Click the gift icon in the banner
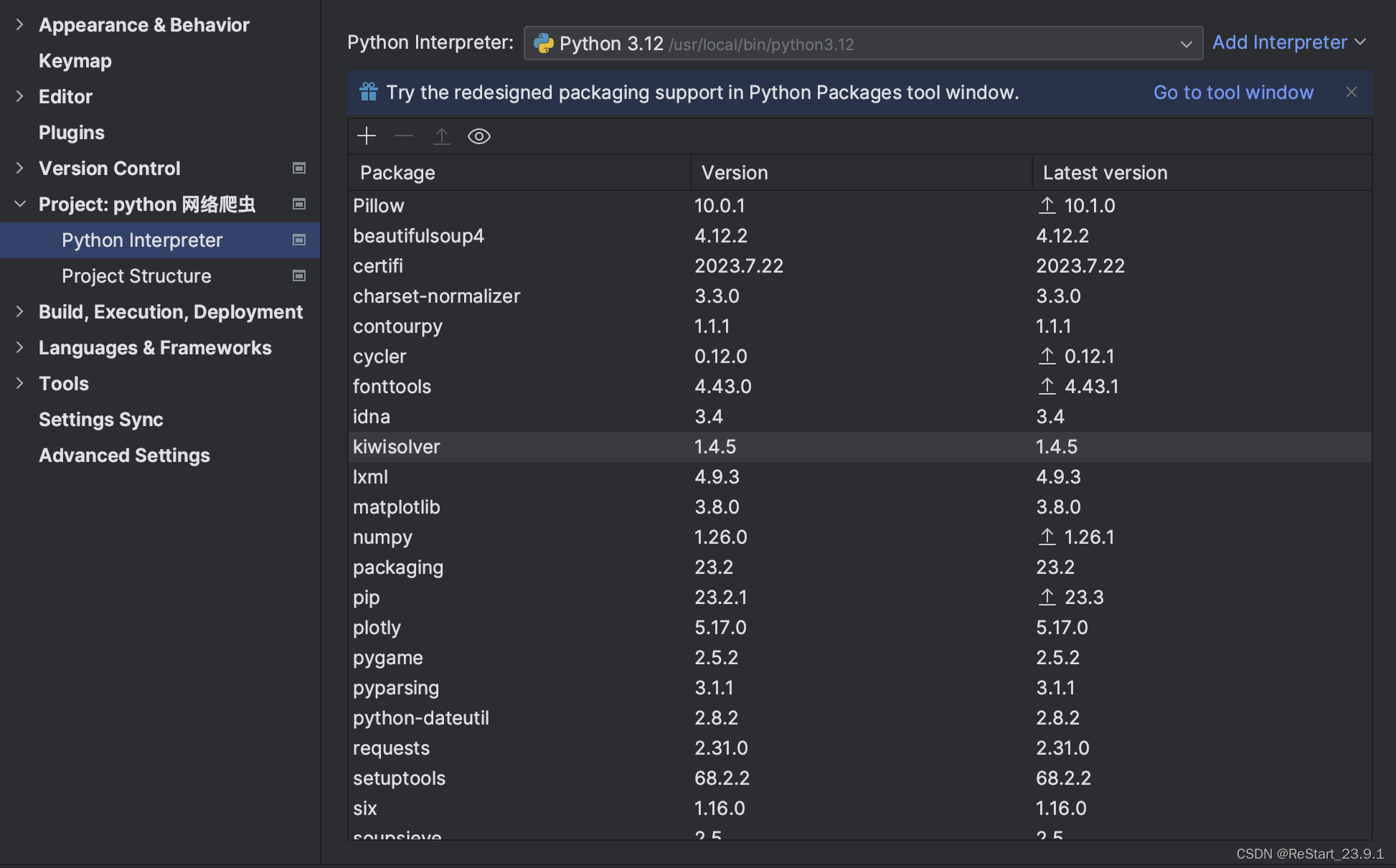This screenshot has height=868, width=1396. (369, 92)
